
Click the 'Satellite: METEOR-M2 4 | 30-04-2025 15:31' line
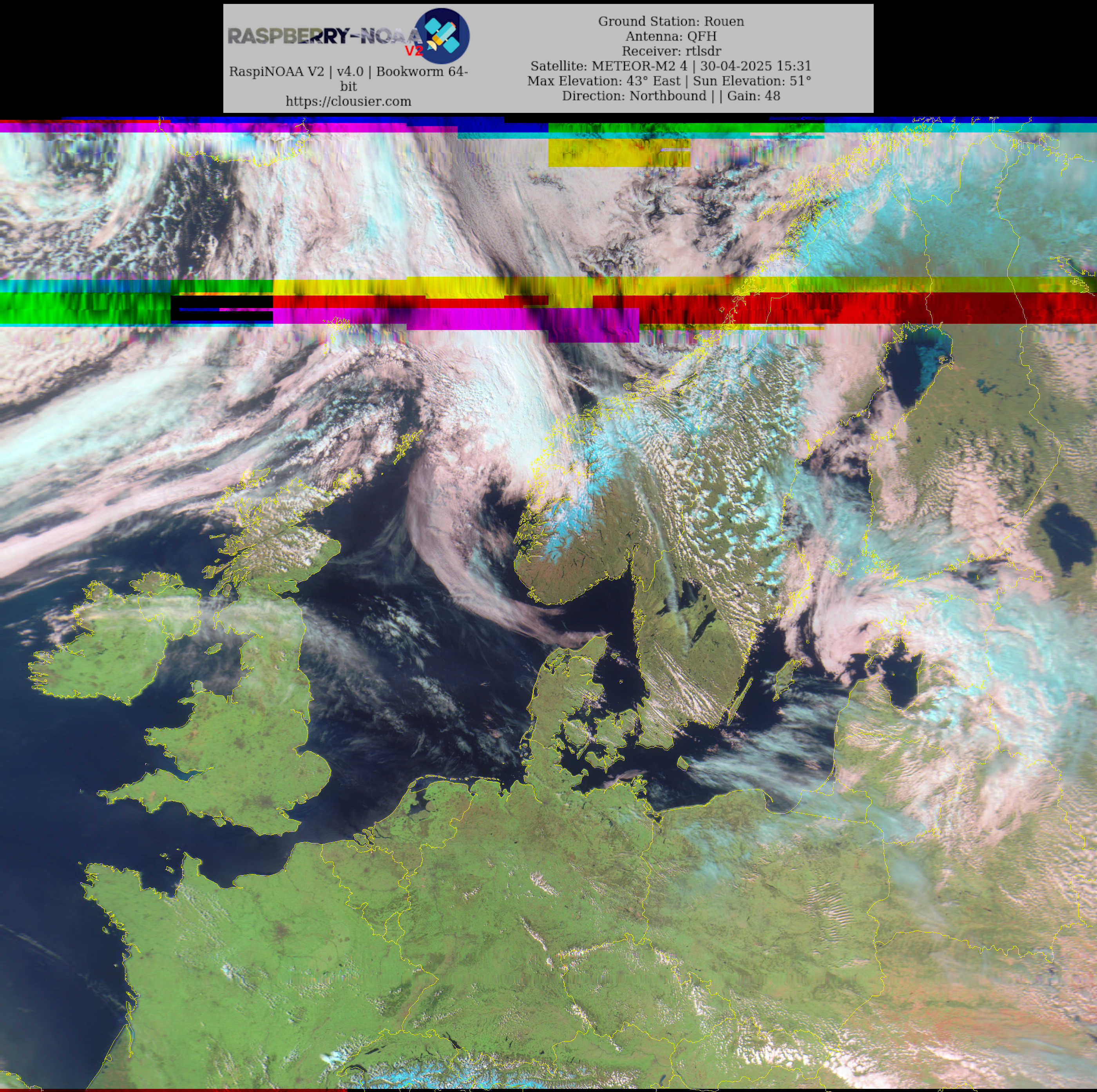tap(671, 66)
